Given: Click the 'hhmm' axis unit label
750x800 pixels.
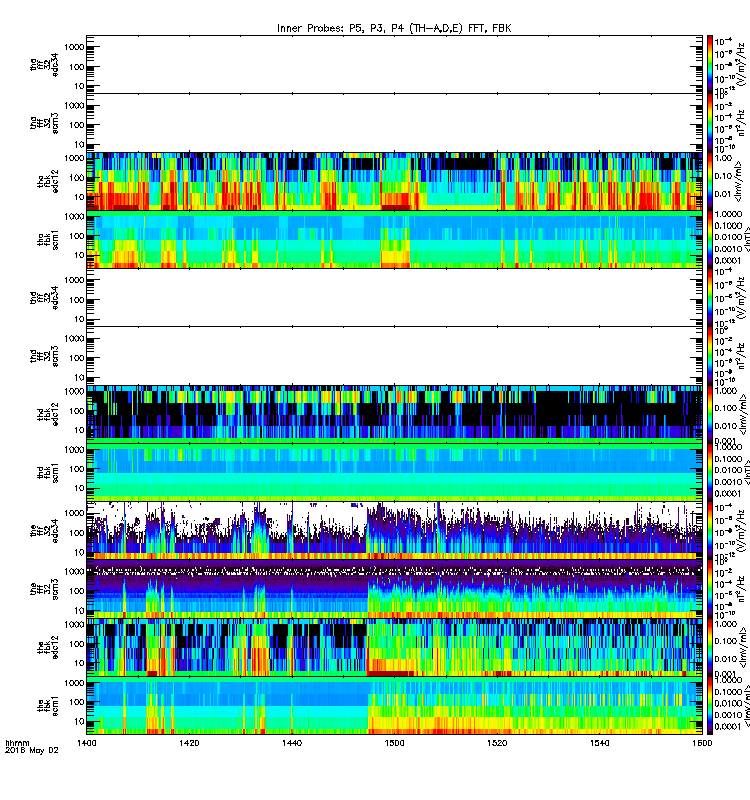Looking at the screenshot, I should pos(17,743).
